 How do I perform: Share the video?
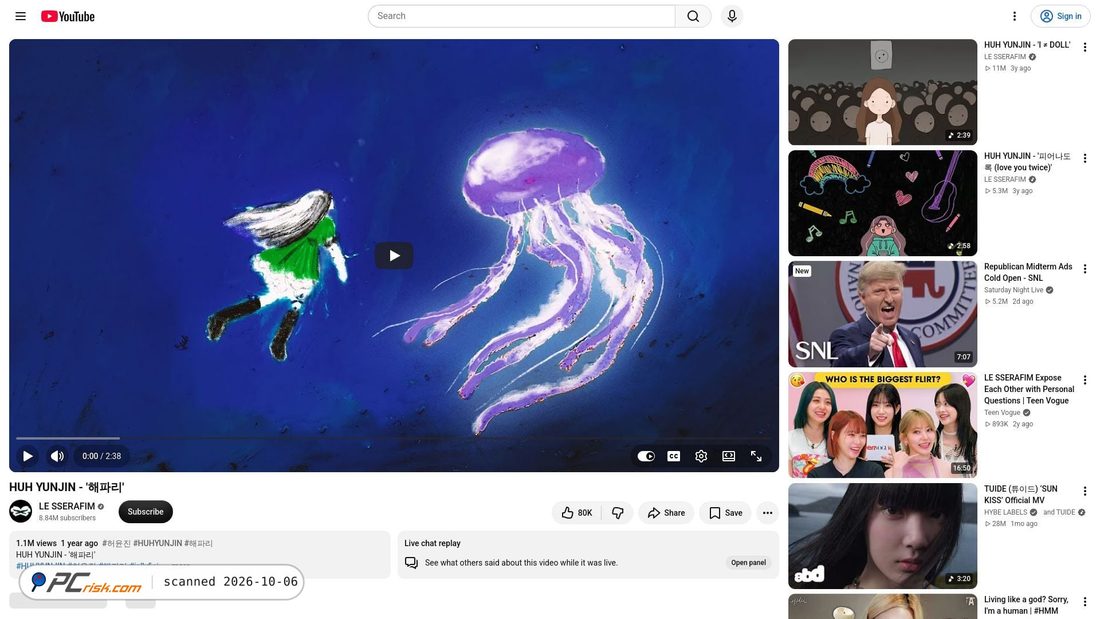[666, 513]
